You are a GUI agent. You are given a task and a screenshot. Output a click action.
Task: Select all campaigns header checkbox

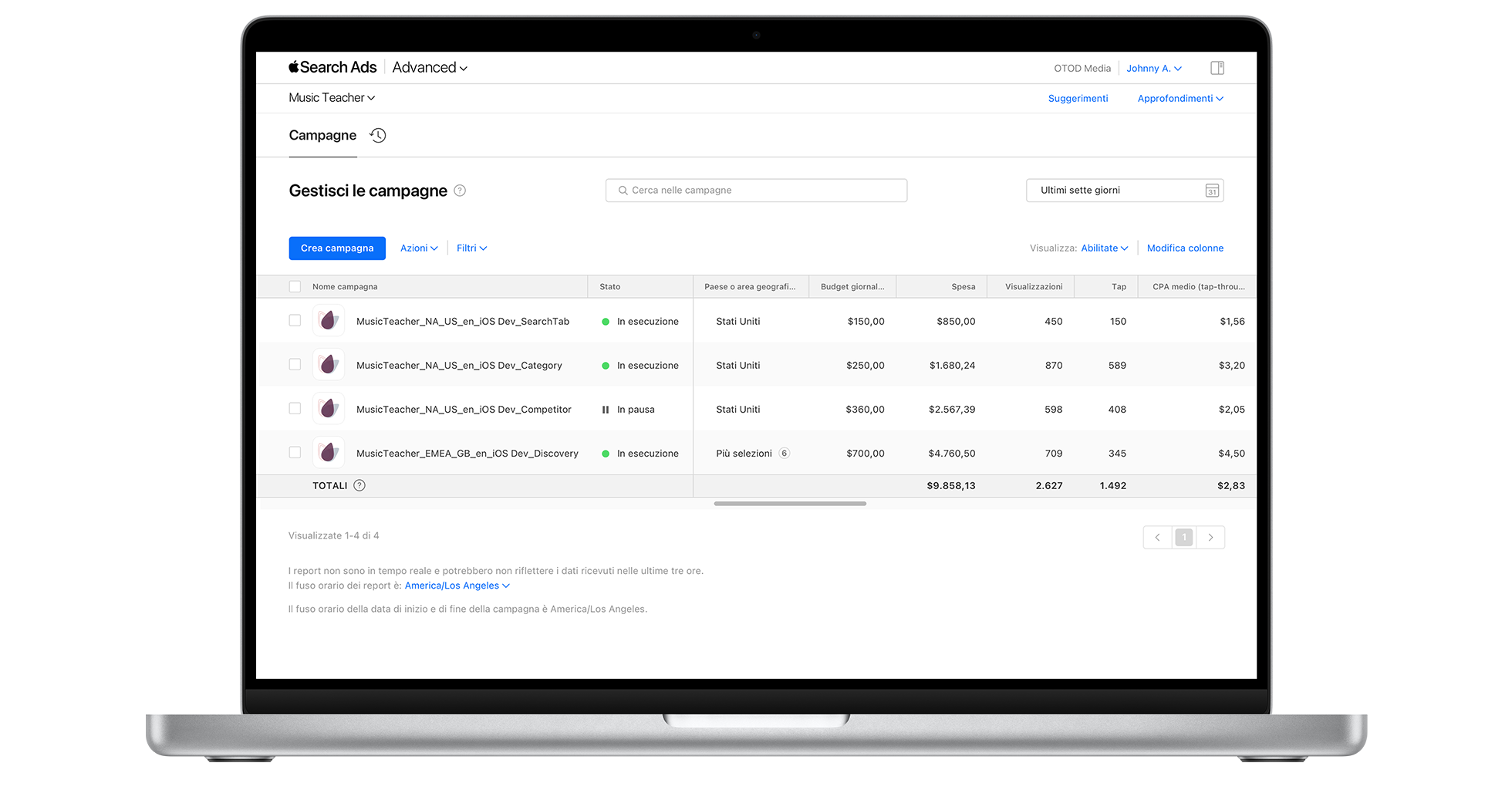pos(295,286)
